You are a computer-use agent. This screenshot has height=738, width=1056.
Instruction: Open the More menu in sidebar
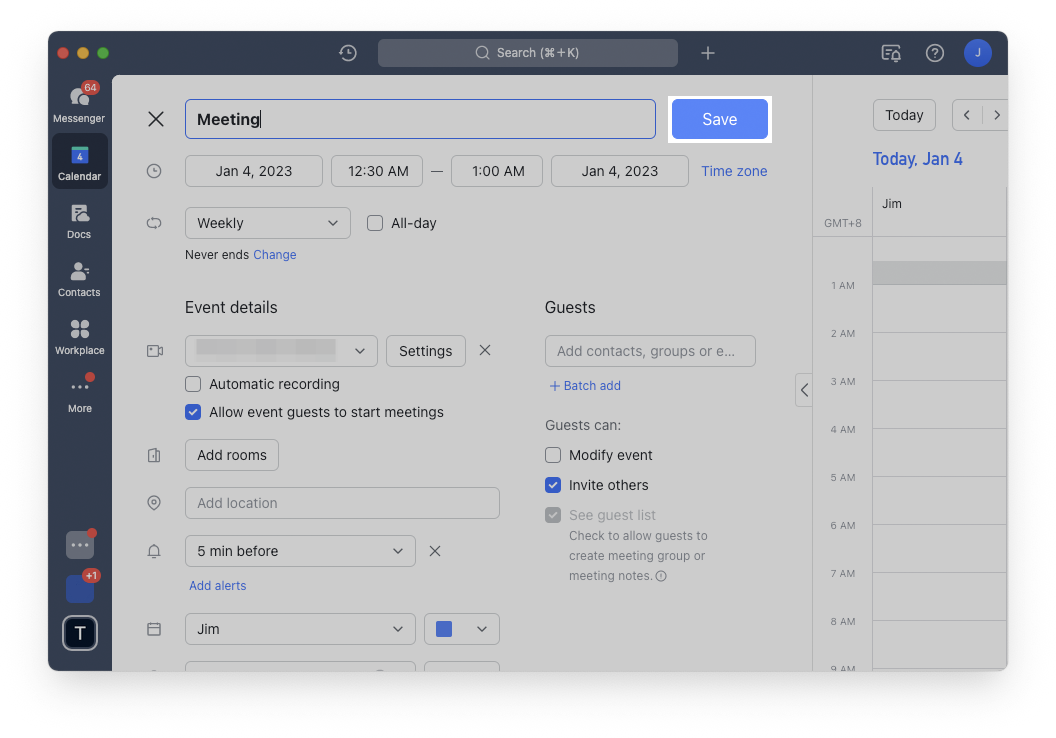[79, 394]
